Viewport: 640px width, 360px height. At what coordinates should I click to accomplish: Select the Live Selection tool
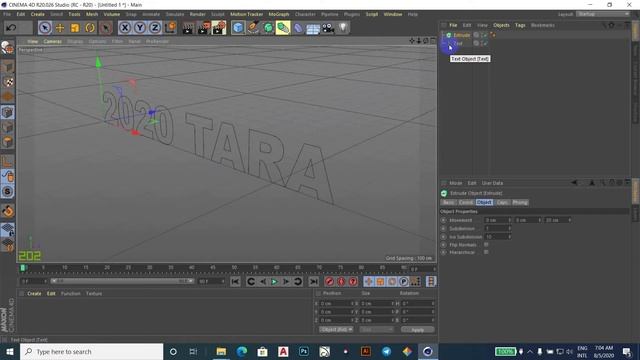click(45, 28)
